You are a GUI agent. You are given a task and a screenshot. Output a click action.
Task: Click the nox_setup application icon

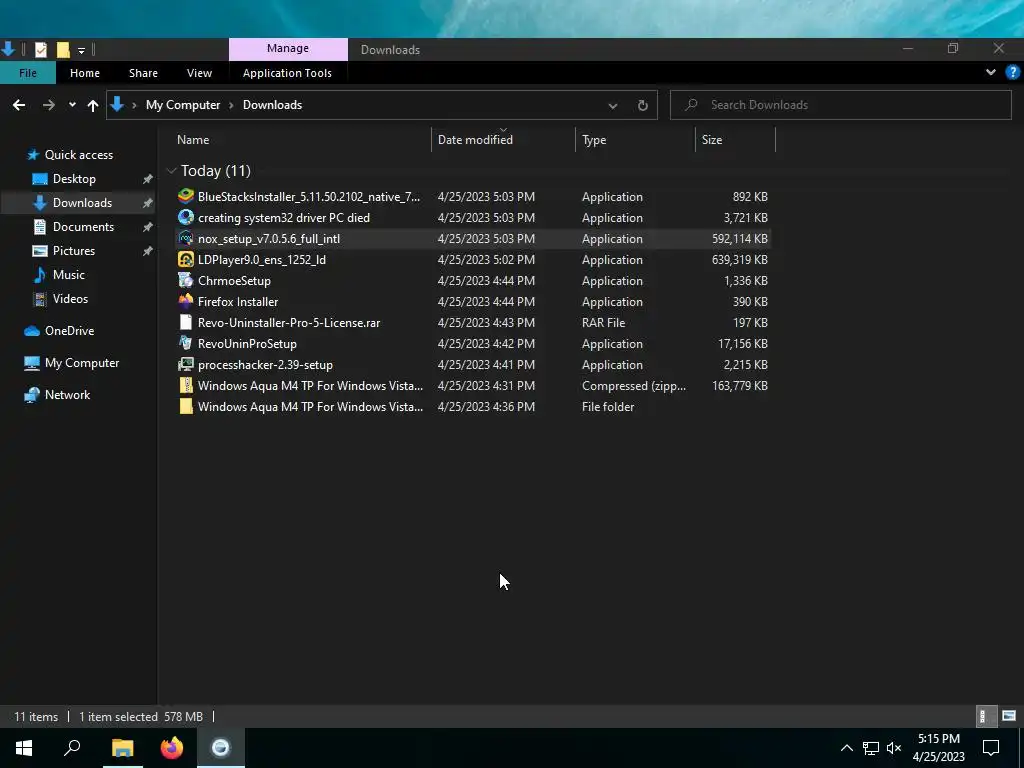point(186,238)
